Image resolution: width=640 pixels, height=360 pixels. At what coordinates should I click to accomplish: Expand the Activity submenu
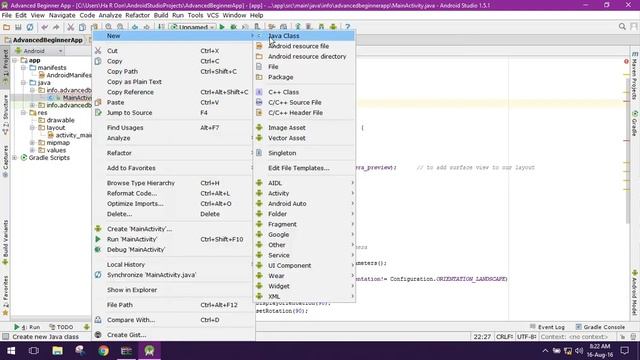[x=304, y=193]
